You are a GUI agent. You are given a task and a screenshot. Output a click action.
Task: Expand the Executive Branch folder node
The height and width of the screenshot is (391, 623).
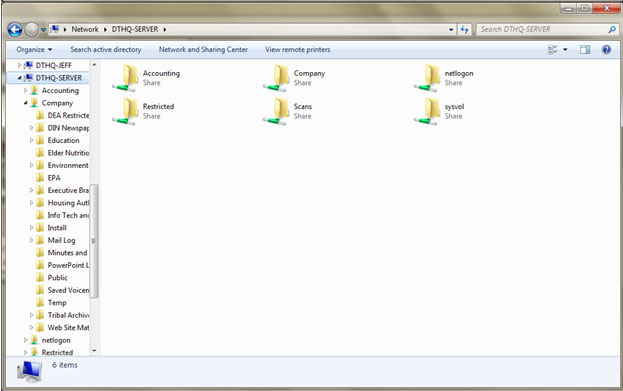pyautogui.click(x=31, y=190)
